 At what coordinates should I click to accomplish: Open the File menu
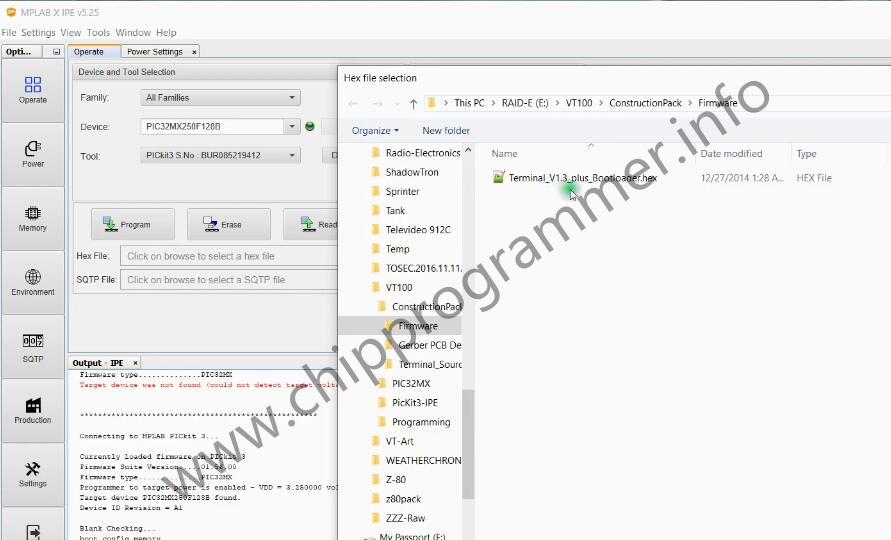[x=9, y=32]
